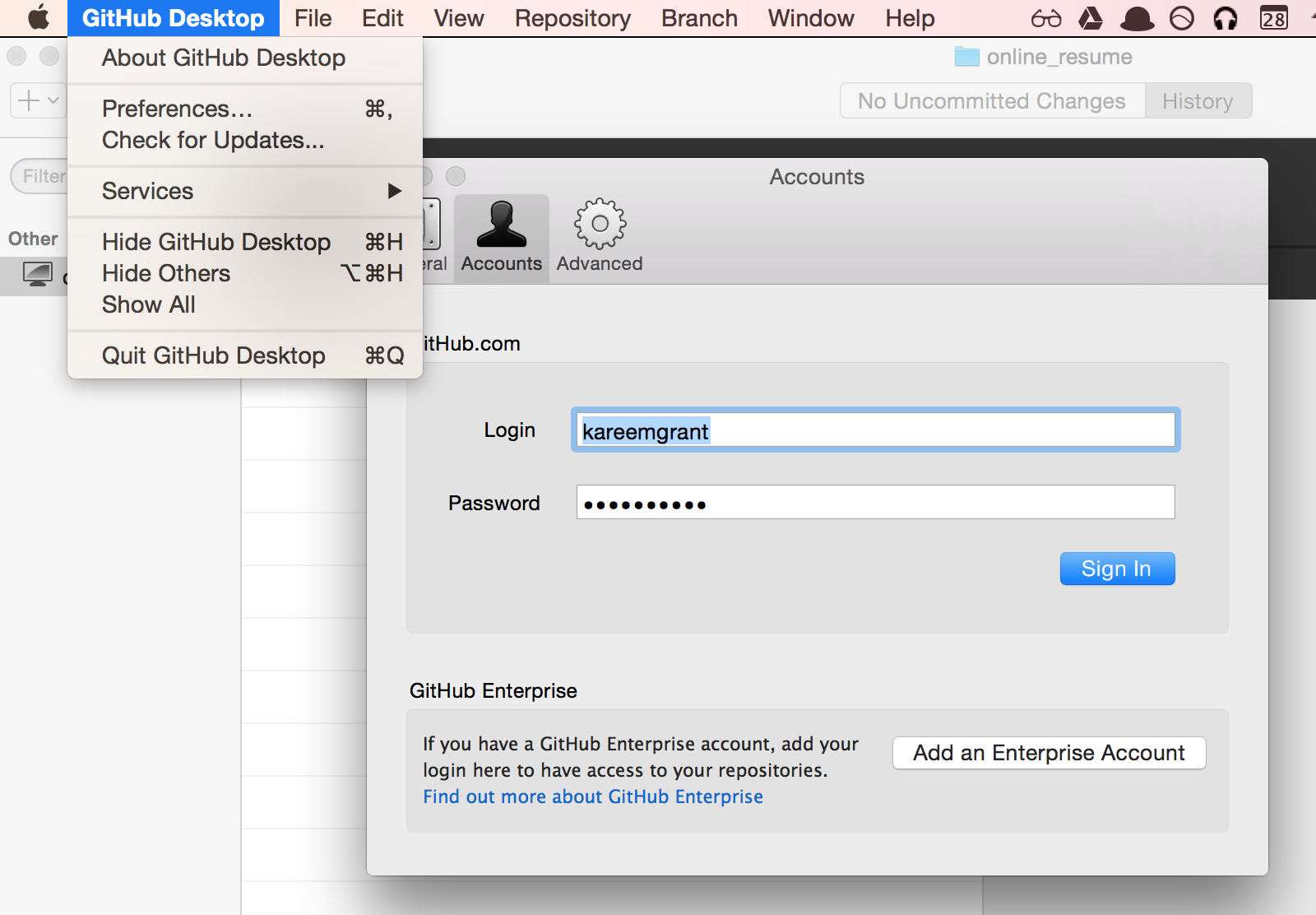
Task: Choose Preferences… menu item
Action: click(245, 109)
